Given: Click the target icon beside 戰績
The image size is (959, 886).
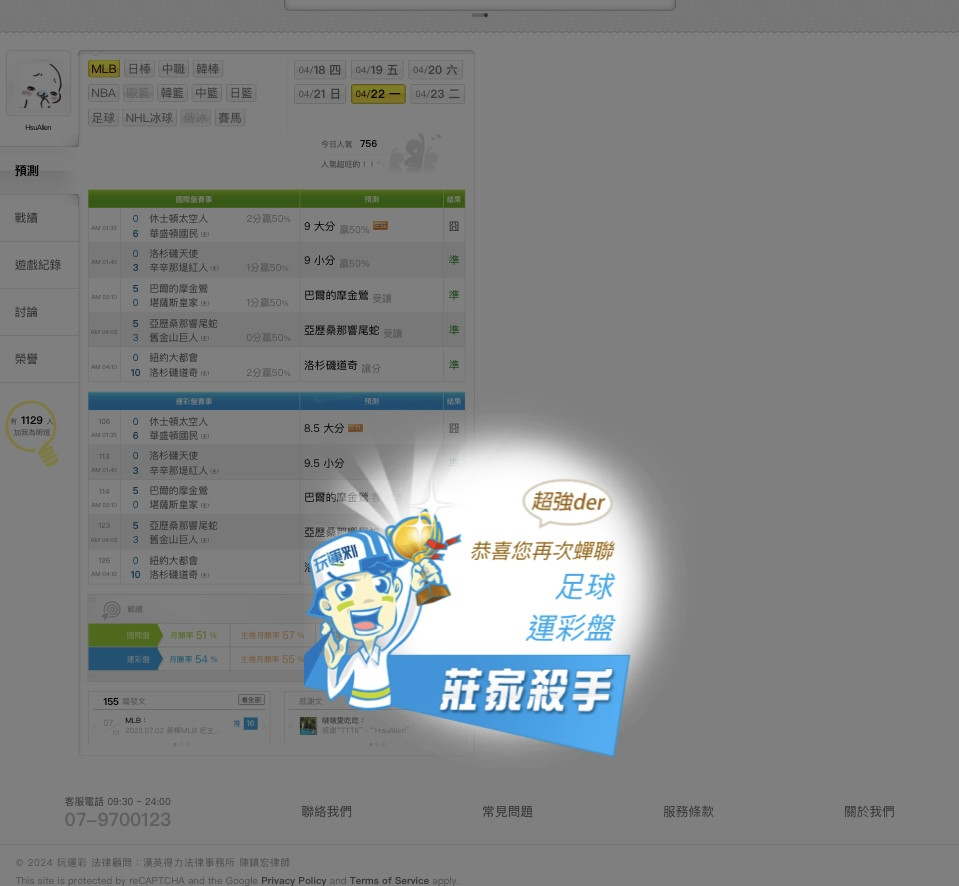Looking at the screenshot, I should tap(111, 610).
